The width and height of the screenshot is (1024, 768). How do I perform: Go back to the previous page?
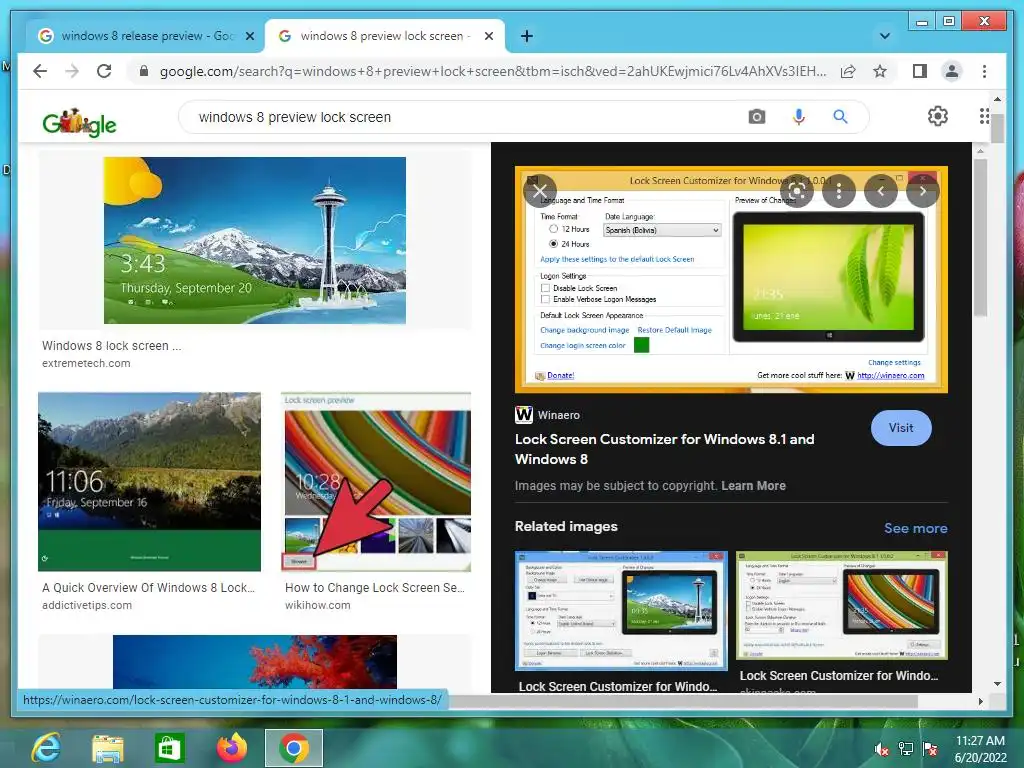40,71
